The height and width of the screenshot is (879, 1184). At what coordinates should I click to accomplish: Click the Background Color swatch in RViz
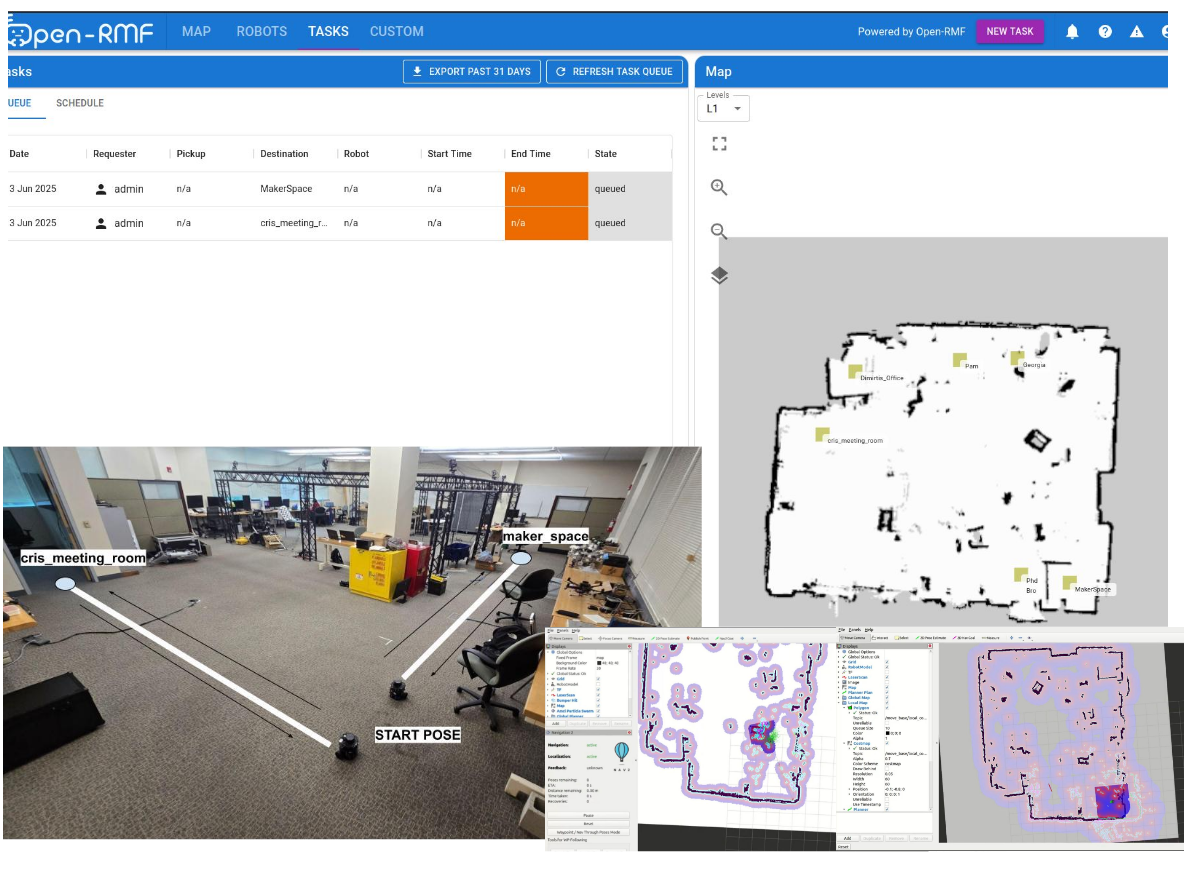[x=599, y=663]
